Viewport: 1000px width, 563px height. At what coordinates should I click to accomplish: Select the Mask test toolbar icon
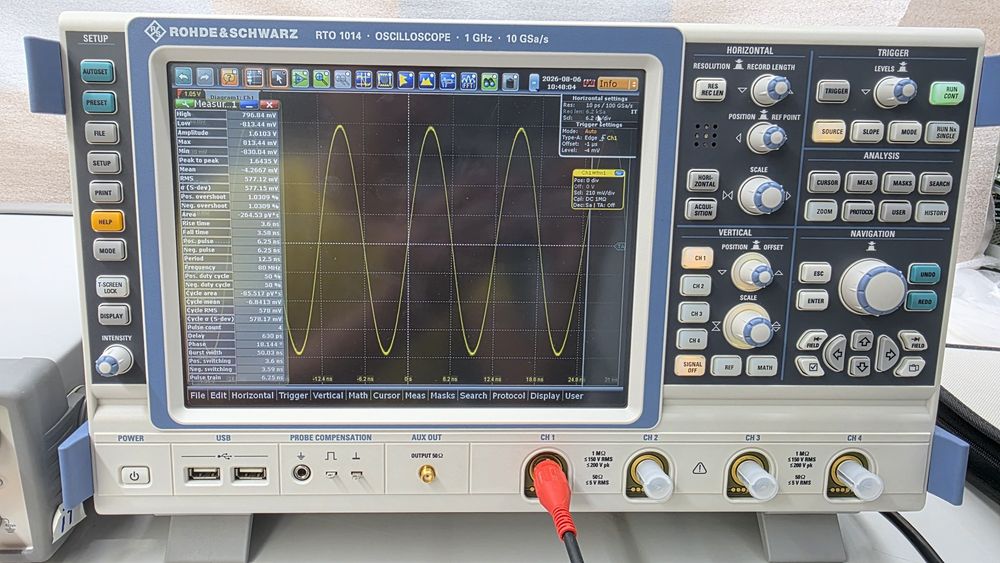(385, 80)
